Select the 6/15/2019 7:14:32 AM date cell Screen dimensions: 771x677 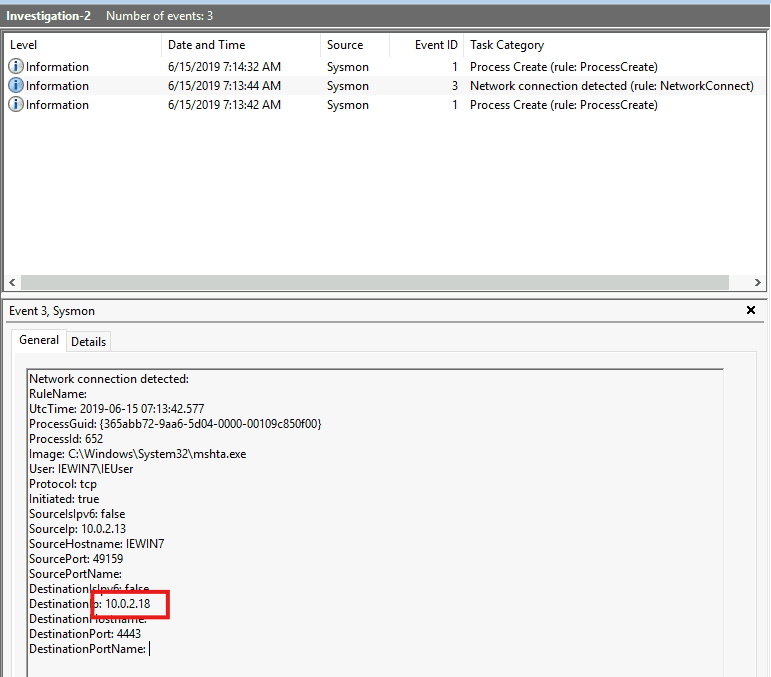pos(224,66)
